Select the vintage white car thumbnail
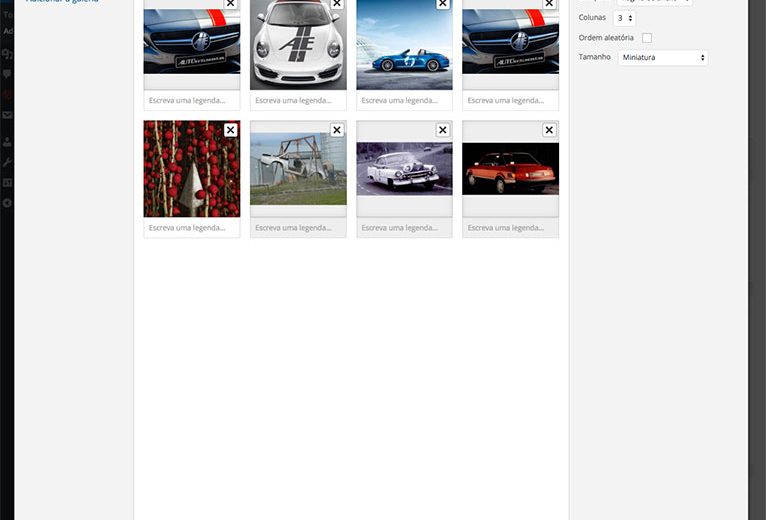This screenshot has width=766, height=520. point(404,170)
